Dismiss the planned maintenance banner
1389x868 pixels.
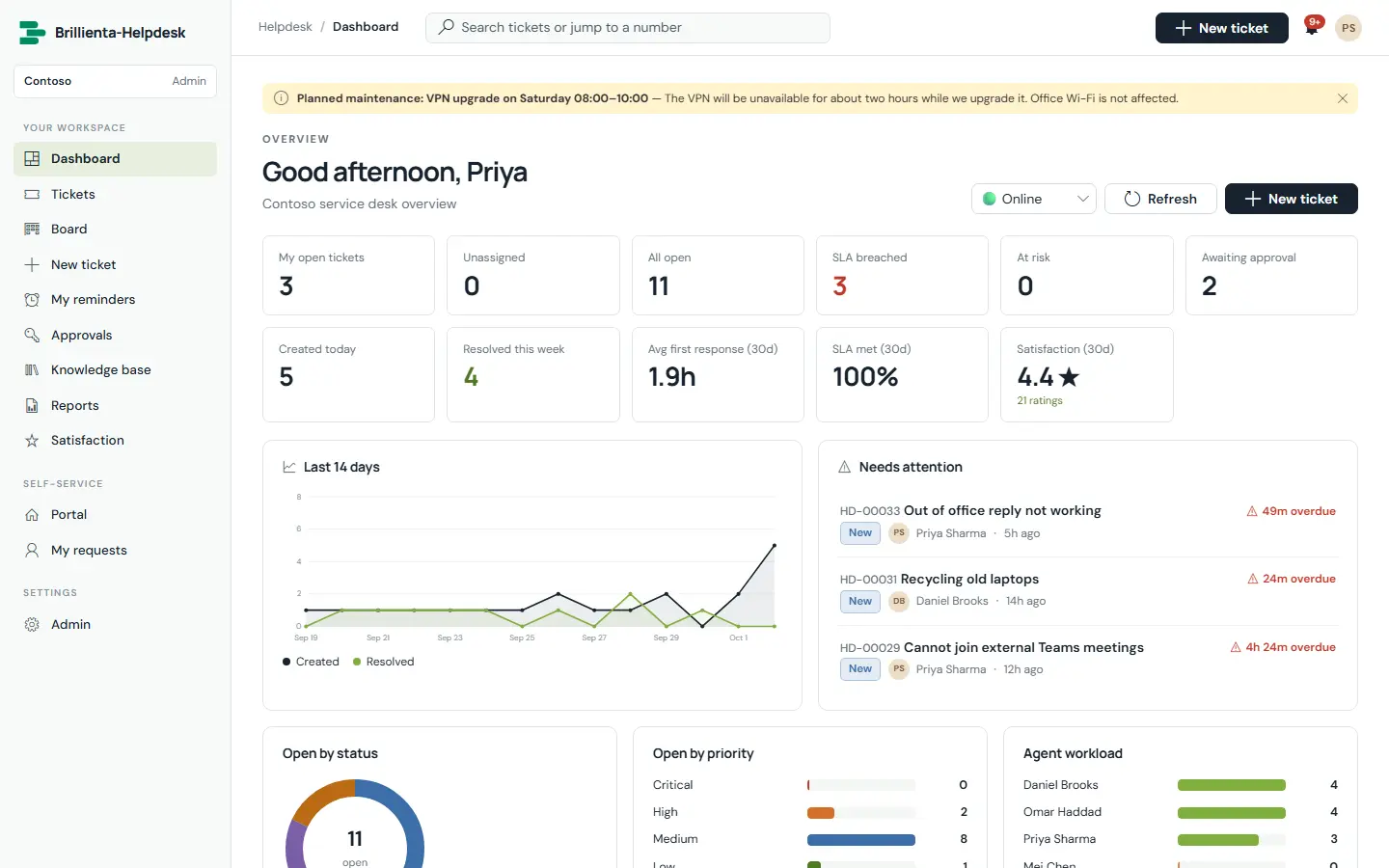[x=1342, y=98]
